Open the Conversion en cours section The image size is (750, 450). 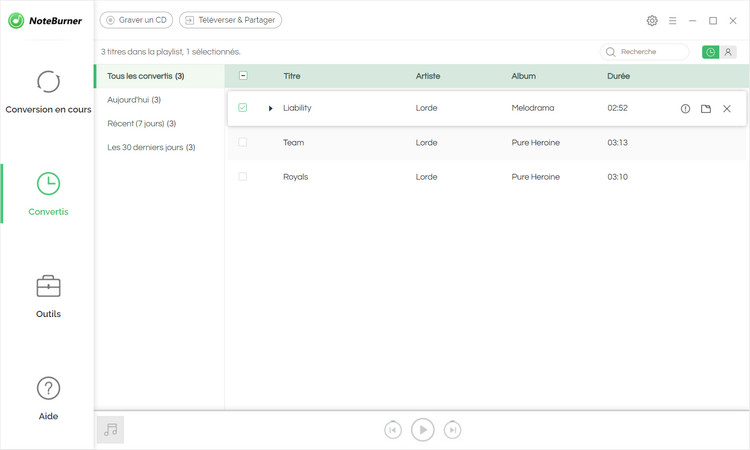(48, 92)
